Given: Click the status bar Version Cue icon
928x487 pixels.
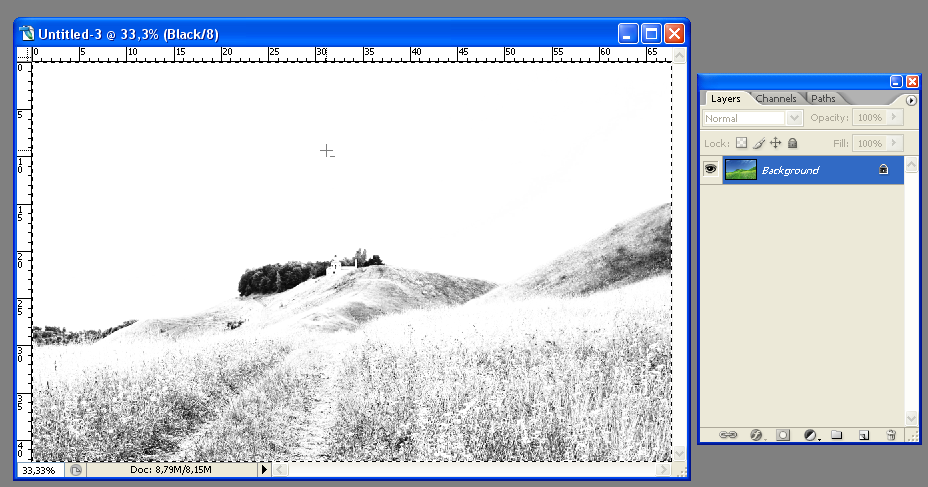Looking at the screenshot, I should [x=76, y=470].
